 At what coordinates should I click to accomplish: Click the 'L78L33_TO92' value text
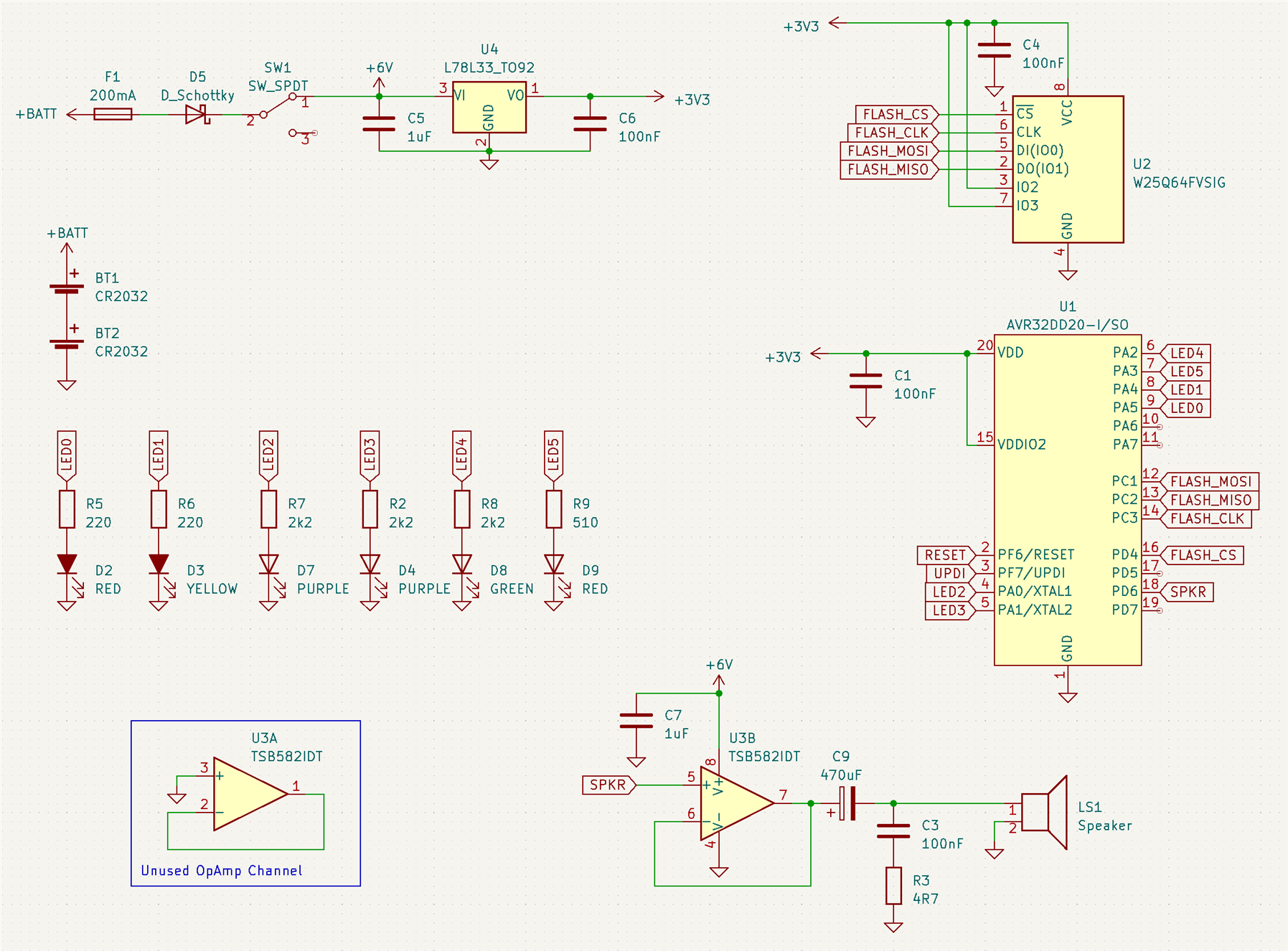(x=489, y=68)
